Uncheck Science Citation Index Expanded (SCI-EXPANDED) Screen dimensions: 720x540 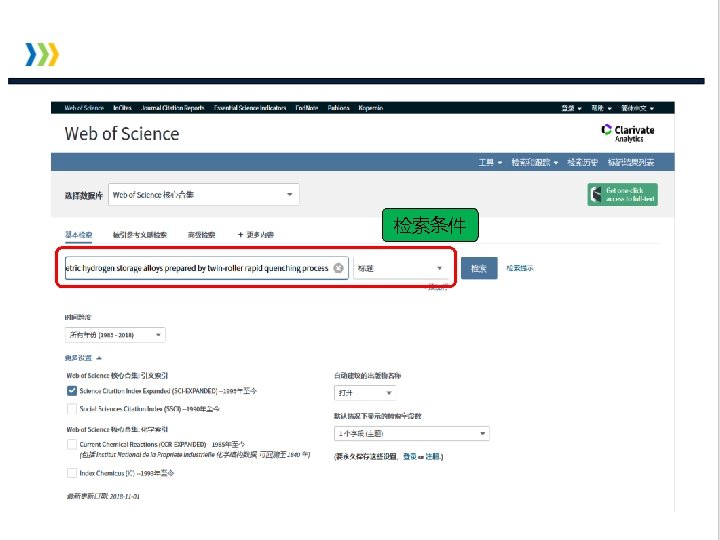tap(72, 391)
